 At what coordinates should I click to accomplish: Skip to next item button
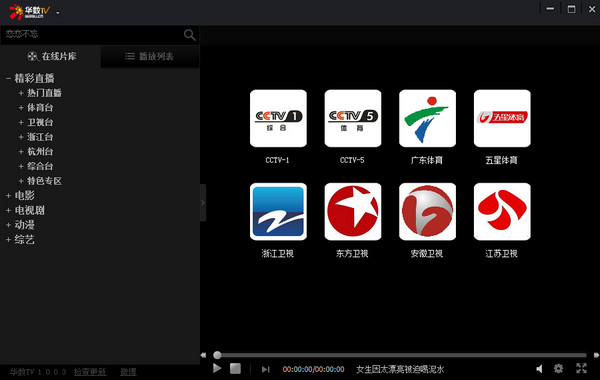(x=266, y=369)
